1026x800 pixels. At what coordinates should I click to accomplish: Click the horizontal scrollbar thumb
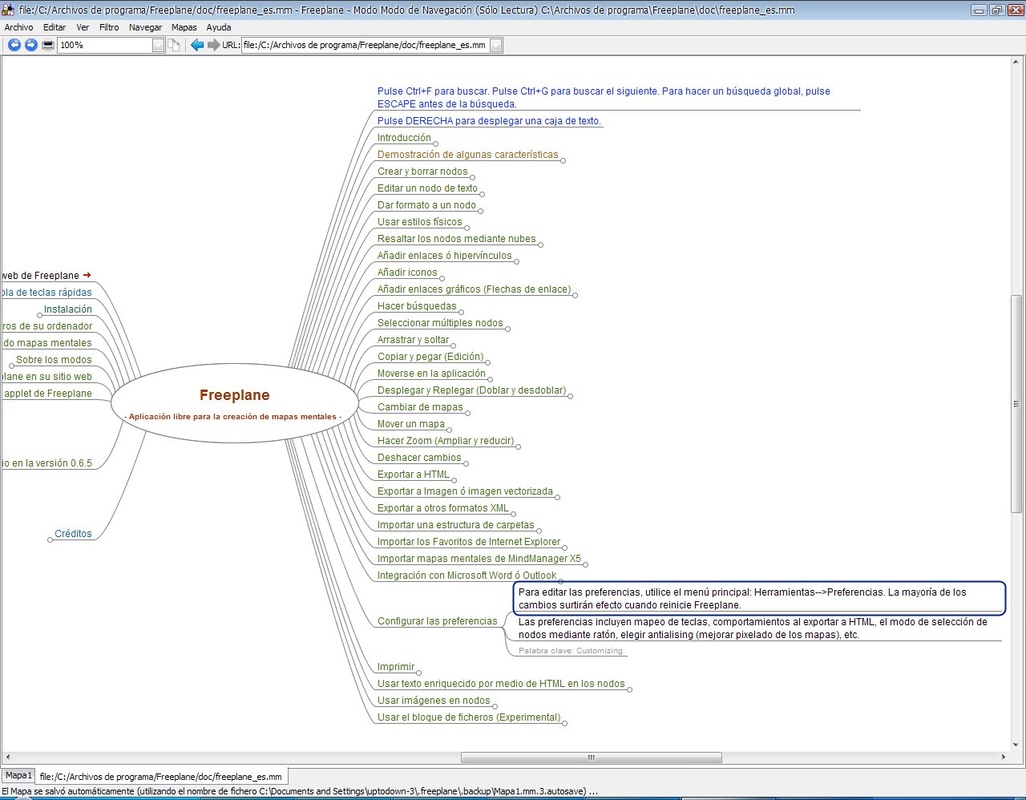click(x=591, y=757)
